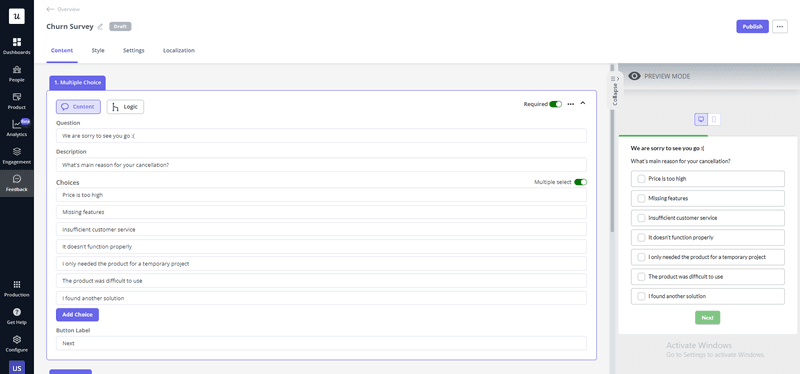Open the Engagement section

click(17, 156)
